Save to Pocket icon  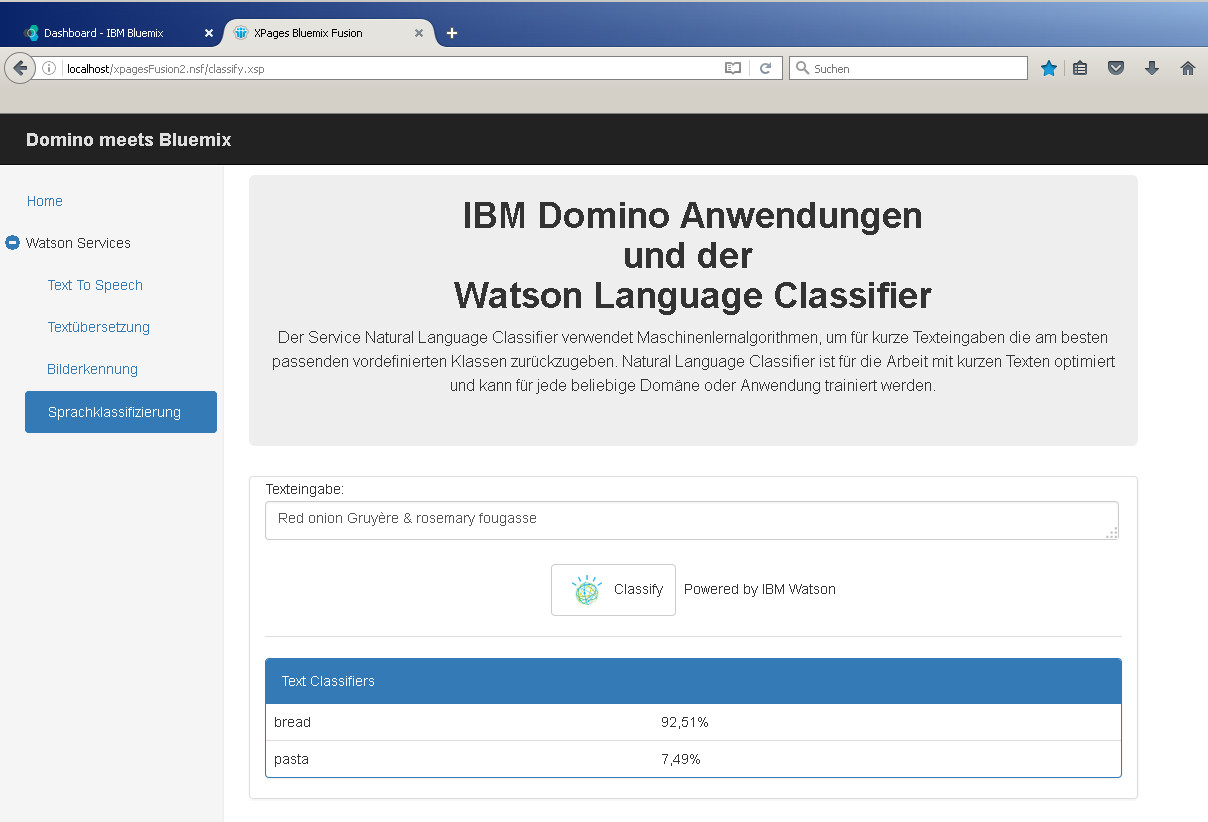tap(1116, 68)
